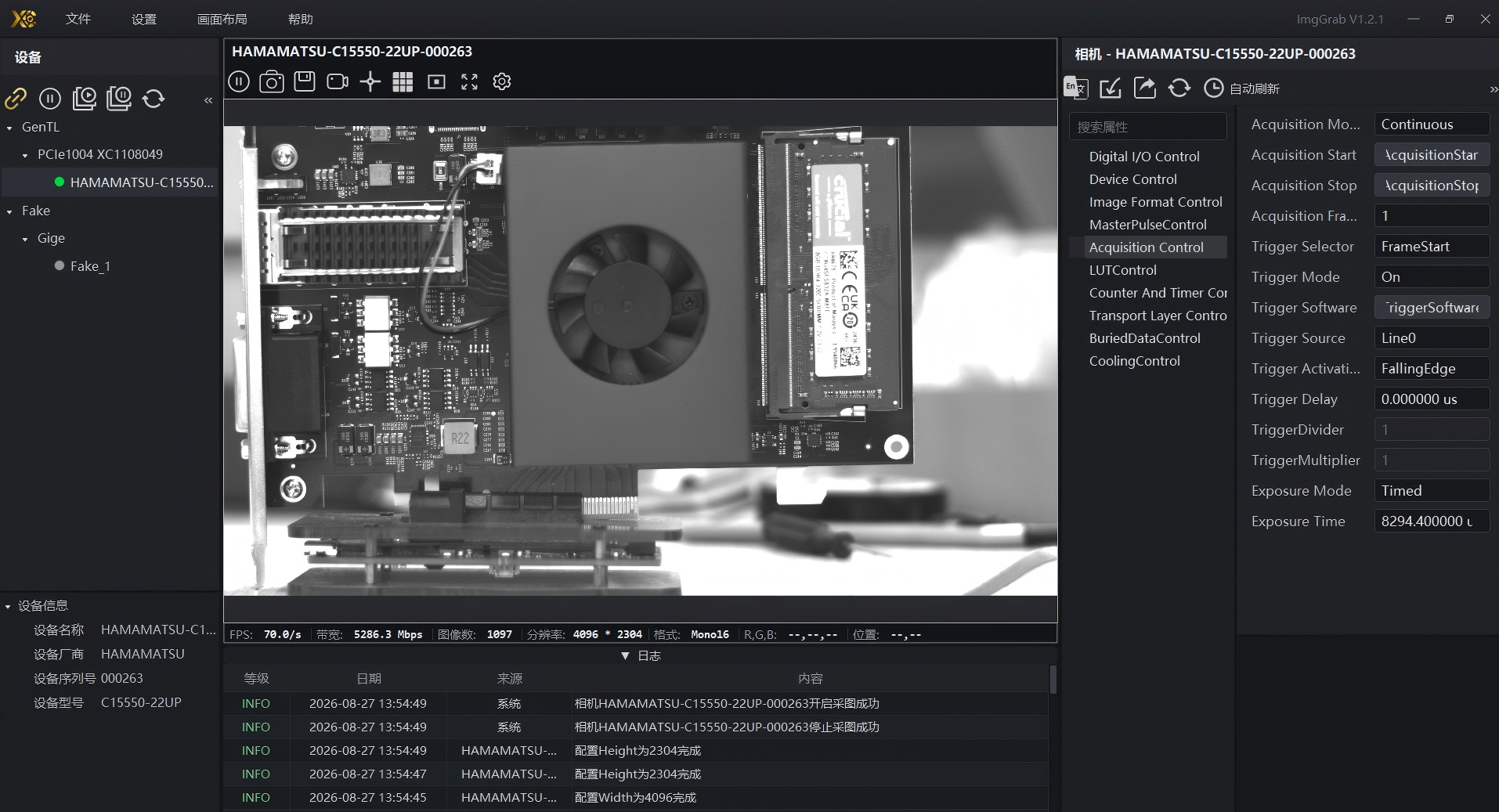The image size is (1499, 812).
Task: Open viewer settings gear
Action: pos(502,81)
